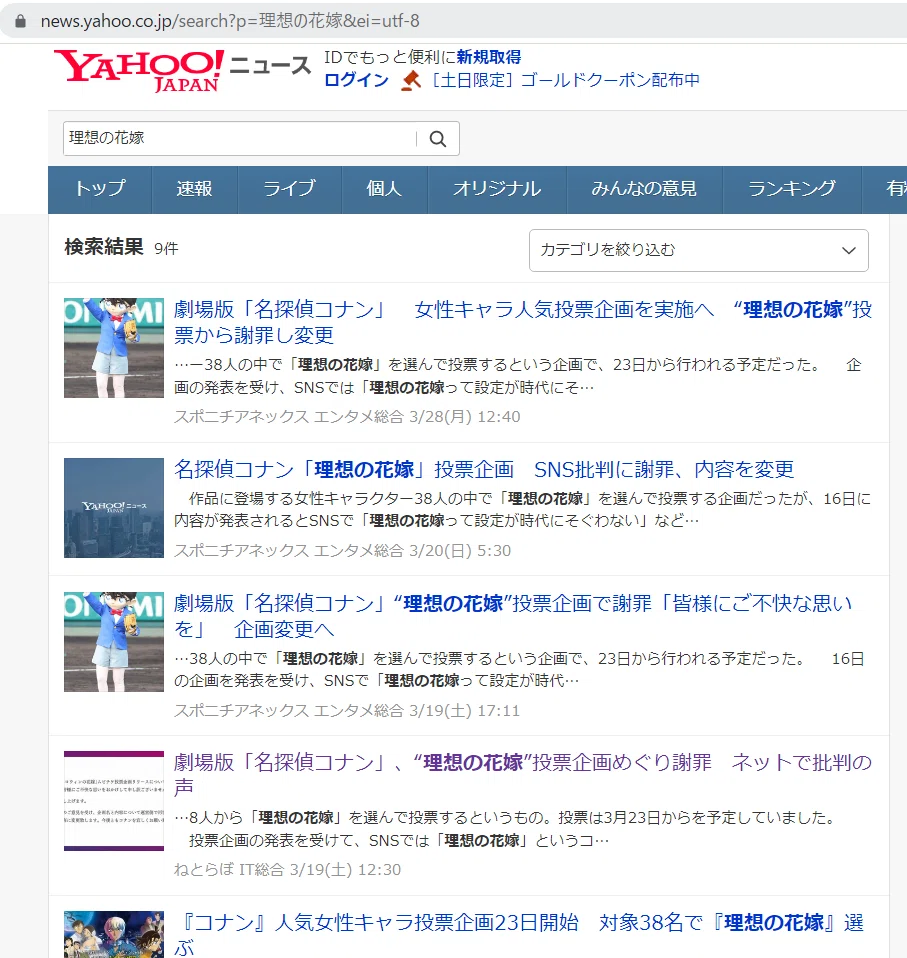
Task: Click the 検索結果 heading
Action: tap(104, 247)
